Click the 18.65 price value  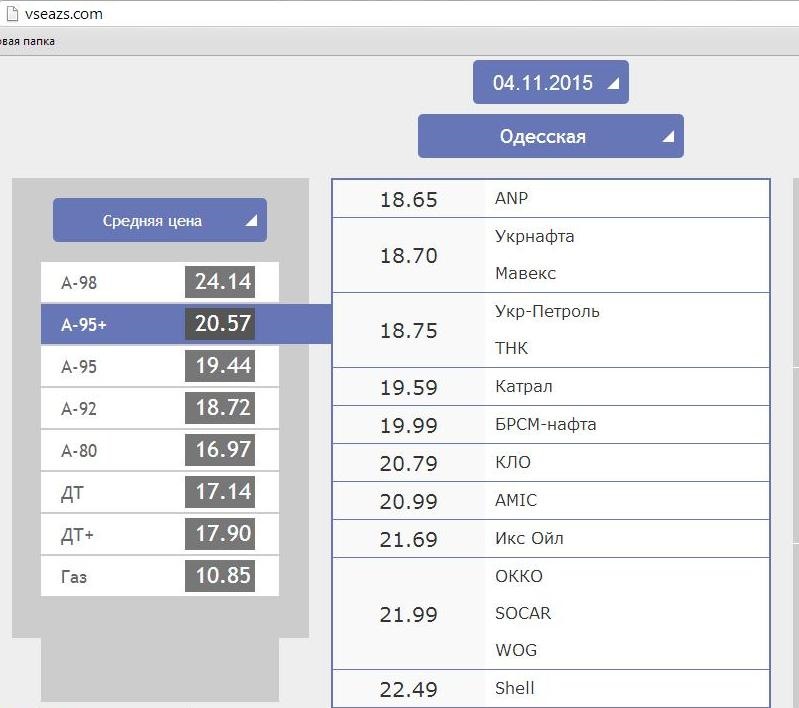409,200
